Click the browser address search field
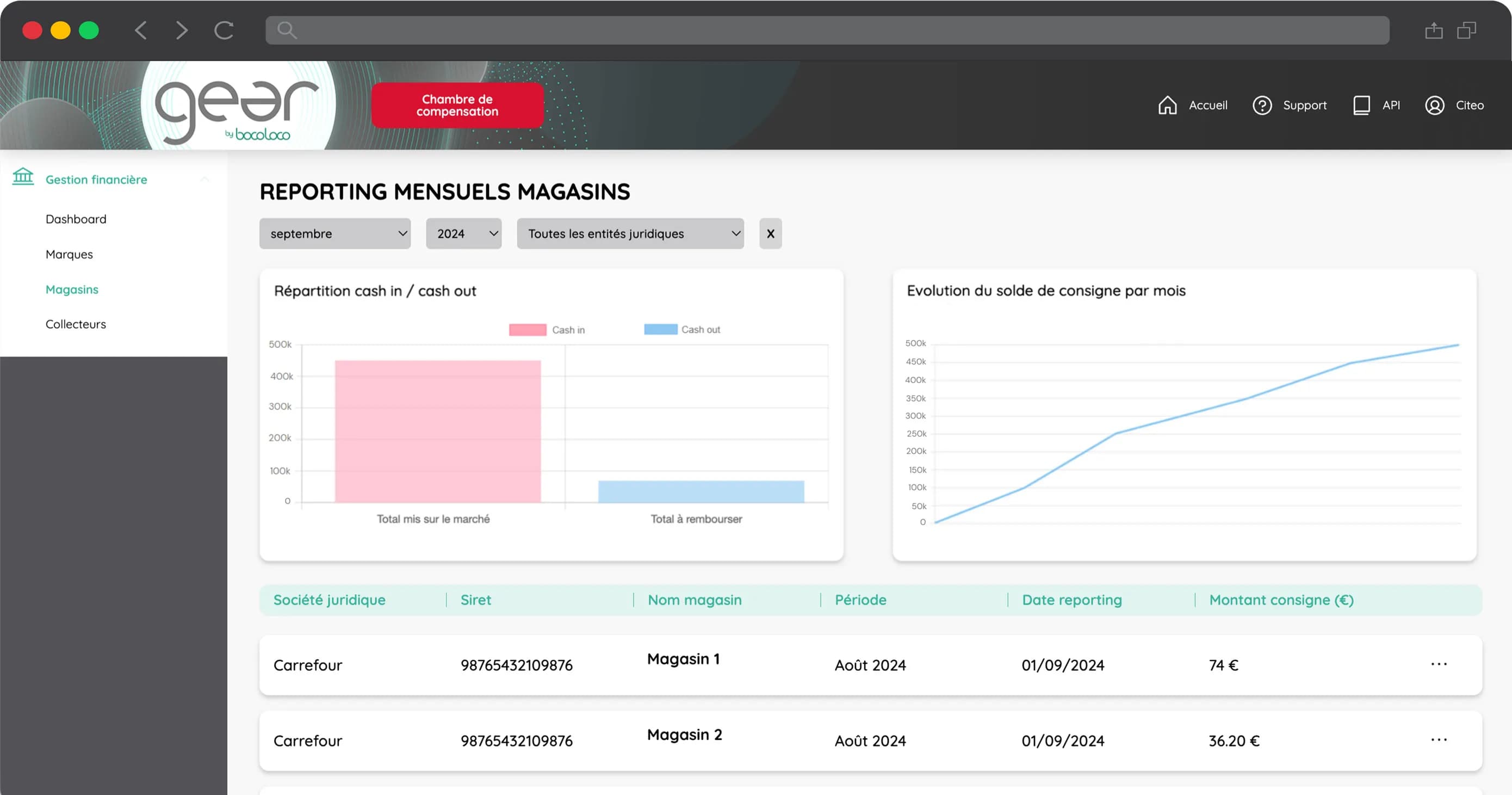The height and width of the screenshot is (795, 1512). [x=827, y=30]
